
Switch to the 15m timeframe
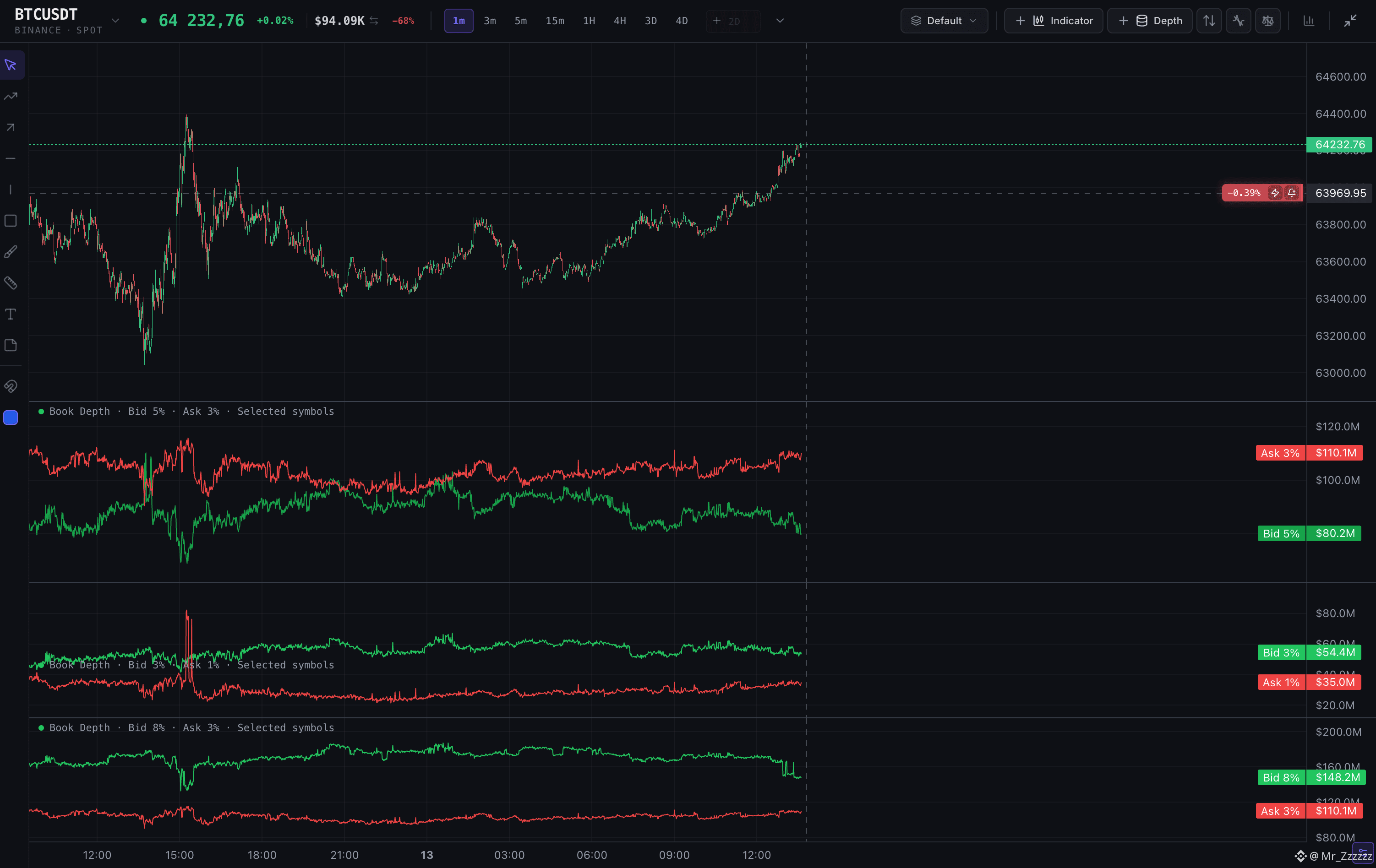click(554, 21)
